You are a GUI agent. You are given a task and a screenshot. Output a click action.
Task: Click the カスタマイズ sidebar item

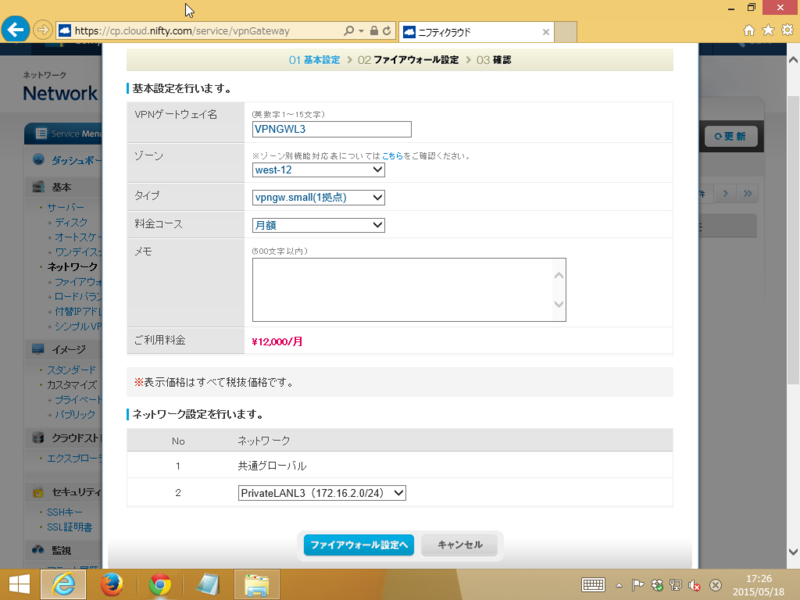click(71, 385)
